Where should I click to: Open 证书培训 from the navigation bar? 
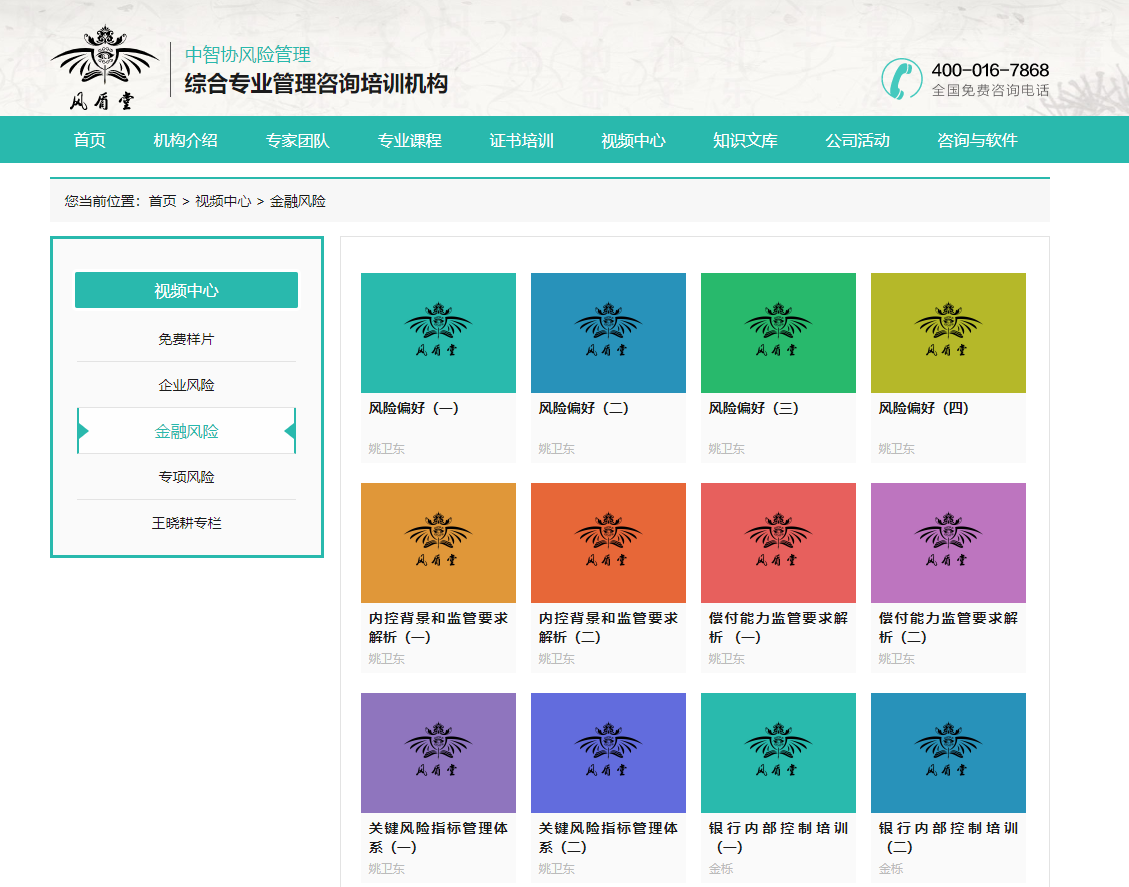coord(521,140)
